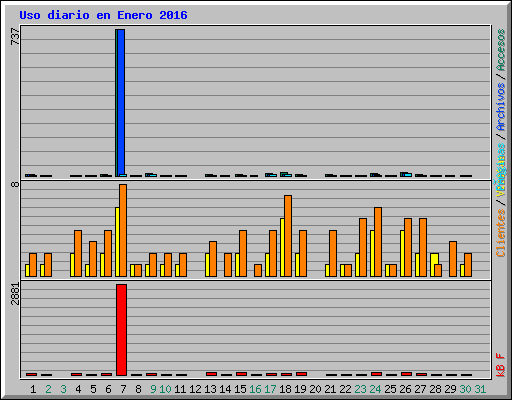Click the green day label "3"

(63, 389)
